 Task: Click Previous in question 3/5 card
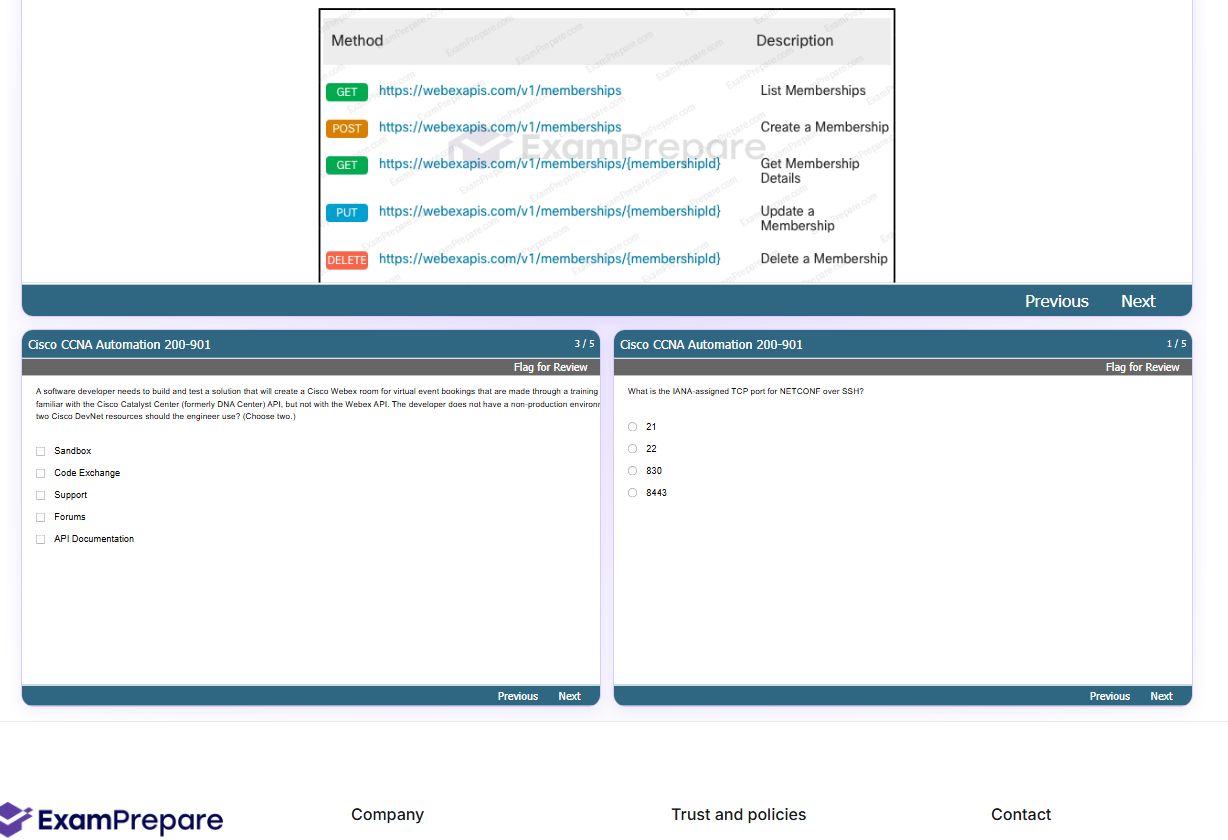click(x=518, y=696)
